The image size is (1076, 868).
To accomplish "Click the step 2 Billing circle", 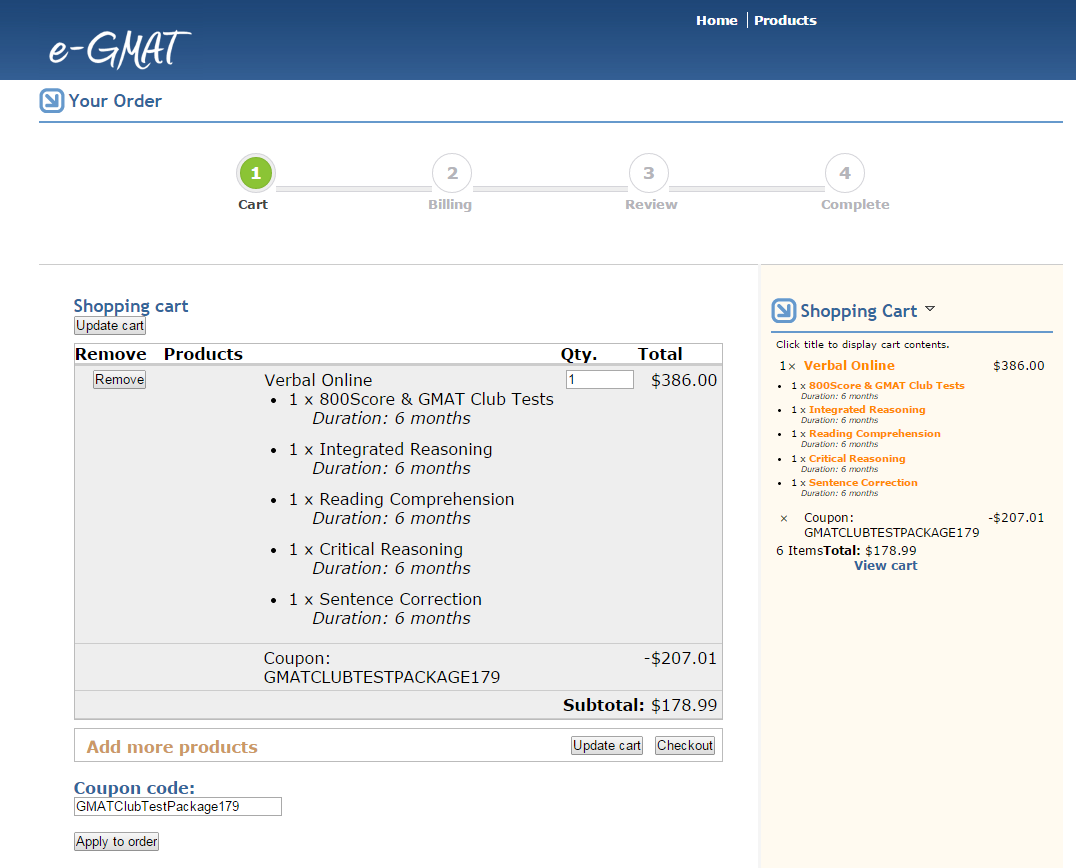I will point(452,174).
